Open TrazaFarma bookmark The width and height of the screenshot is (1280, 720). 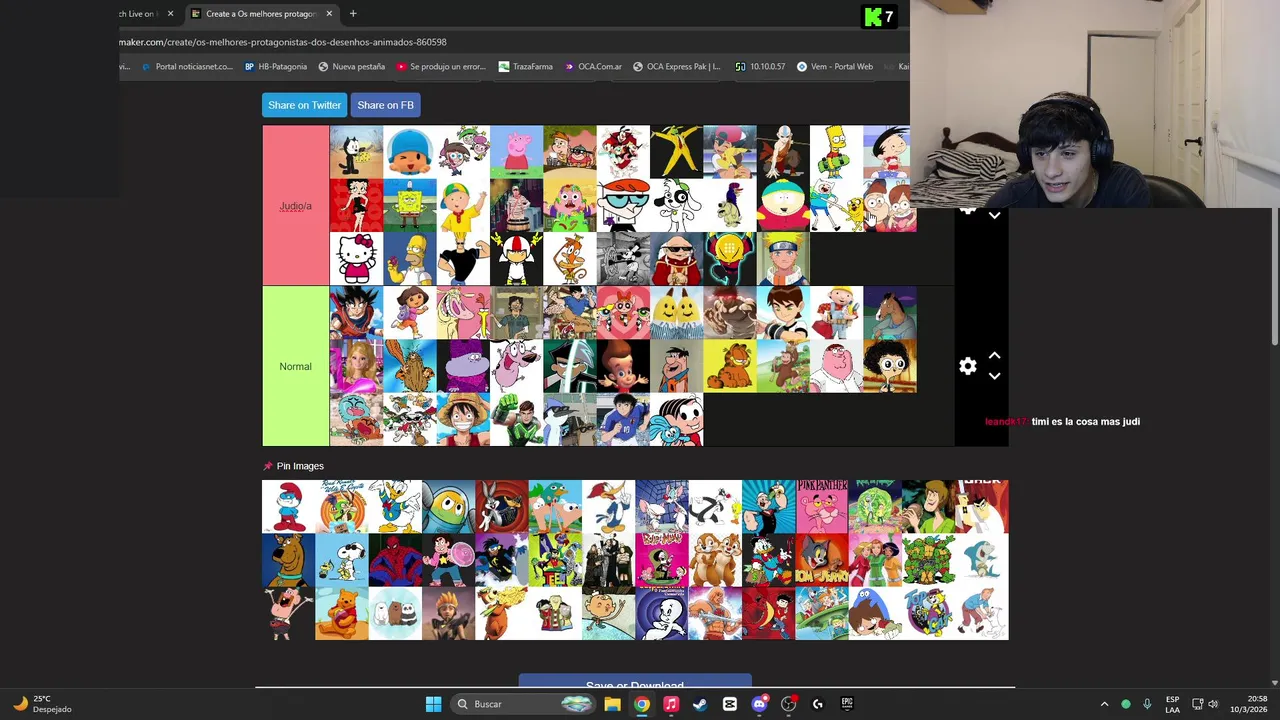tap(526, 67)
